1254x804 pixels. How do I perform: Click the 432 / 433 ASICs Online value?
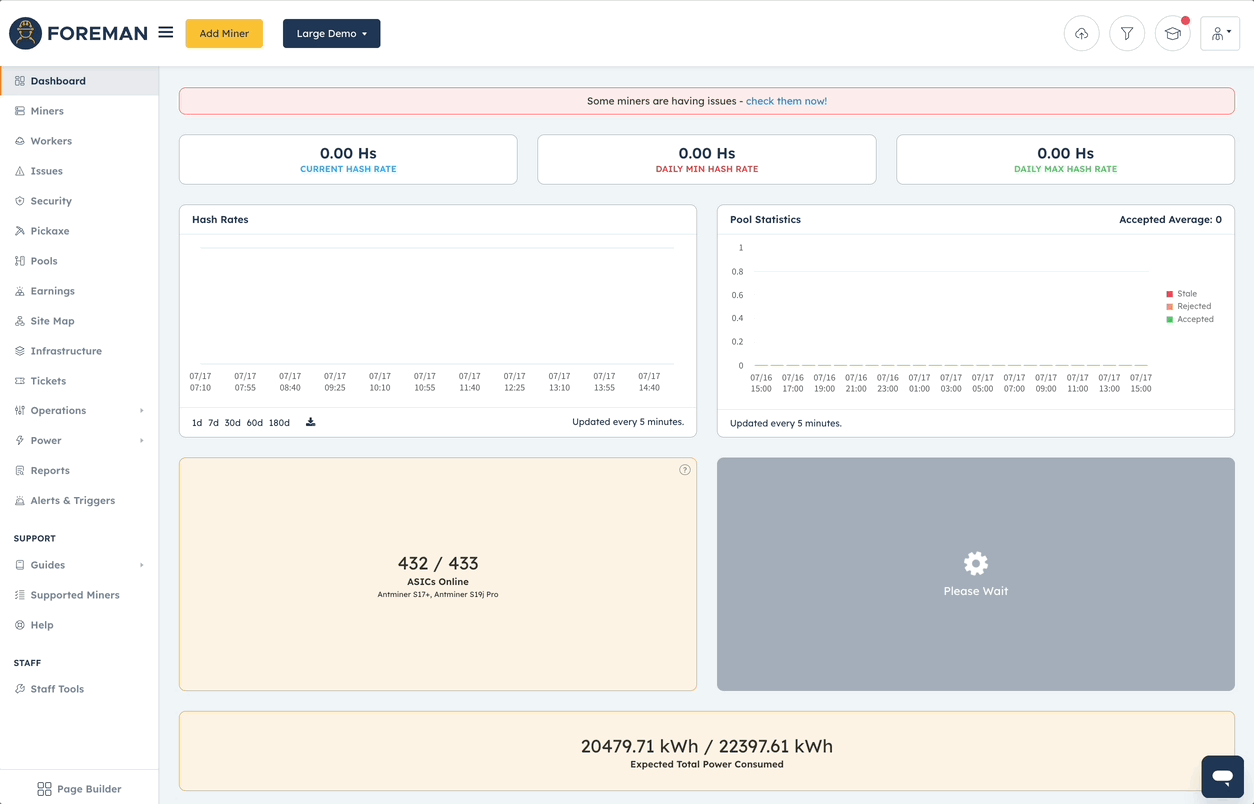[438, 564]
